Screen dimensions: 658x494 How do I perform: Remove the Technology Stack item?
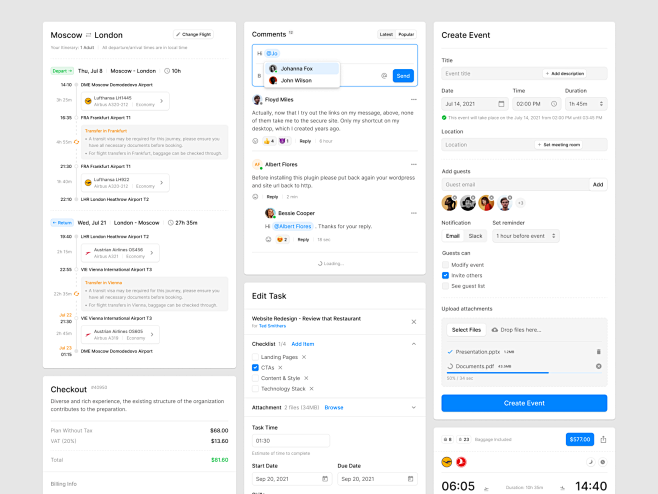click(311, 389)
